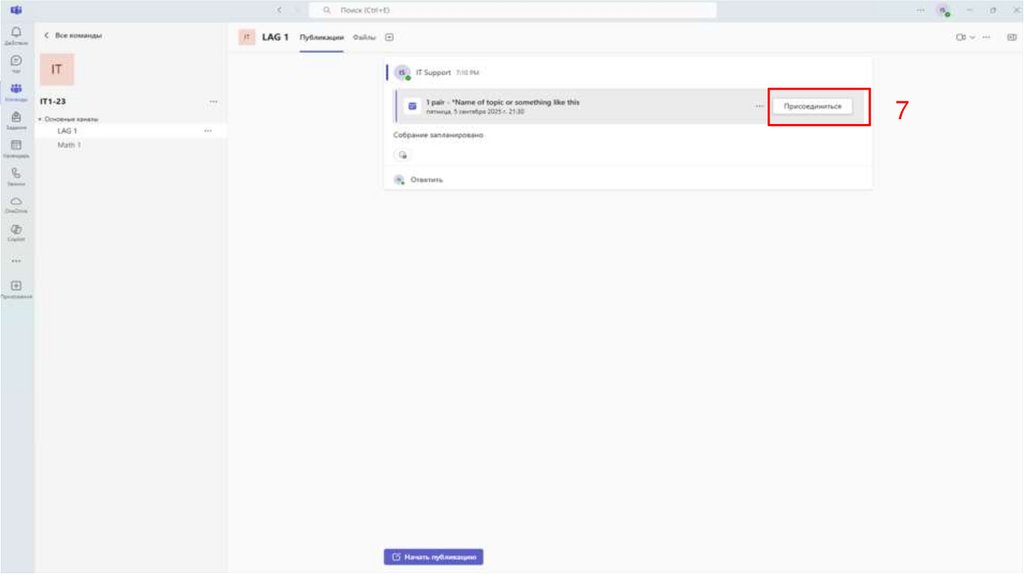Start a meeting with the camera icon

point(961,37)
